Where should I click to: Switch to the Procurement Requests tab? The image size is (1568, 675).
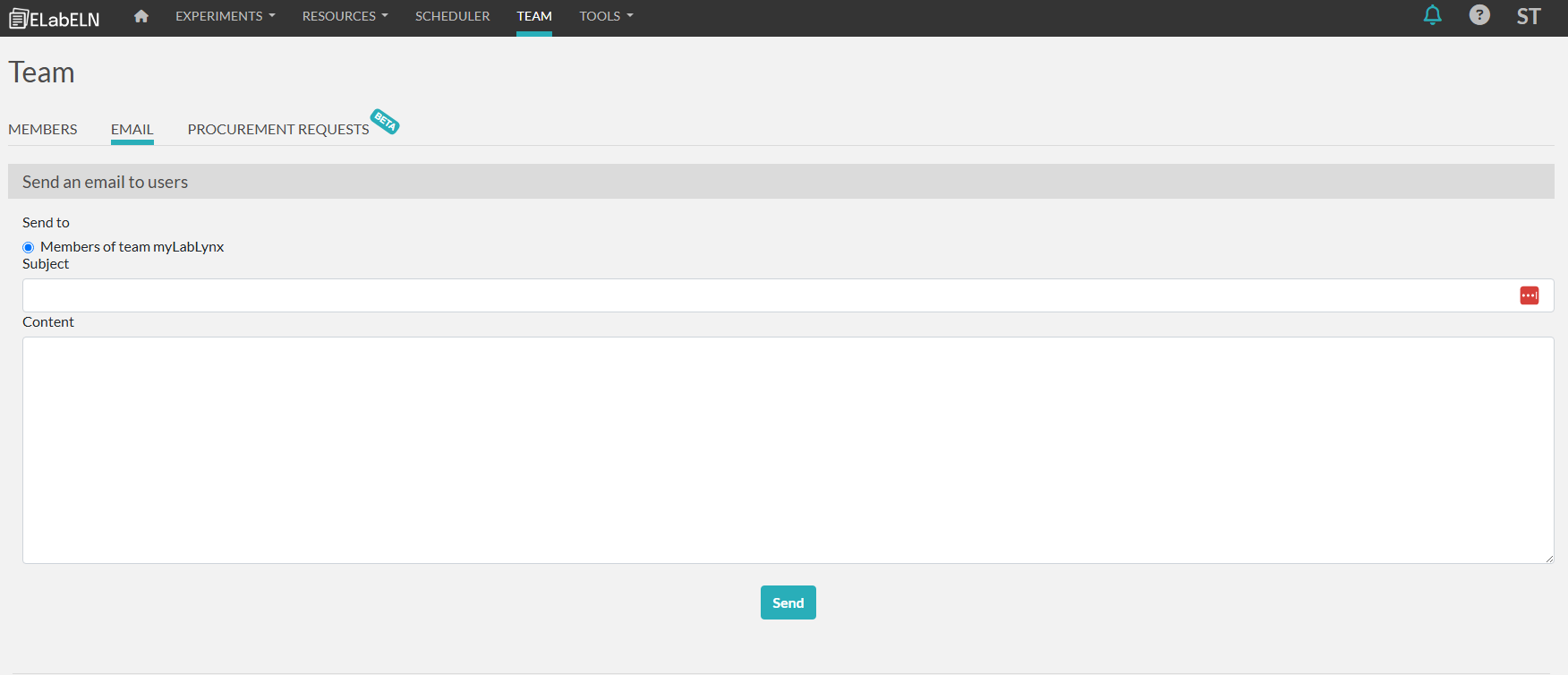coord(278,130)
